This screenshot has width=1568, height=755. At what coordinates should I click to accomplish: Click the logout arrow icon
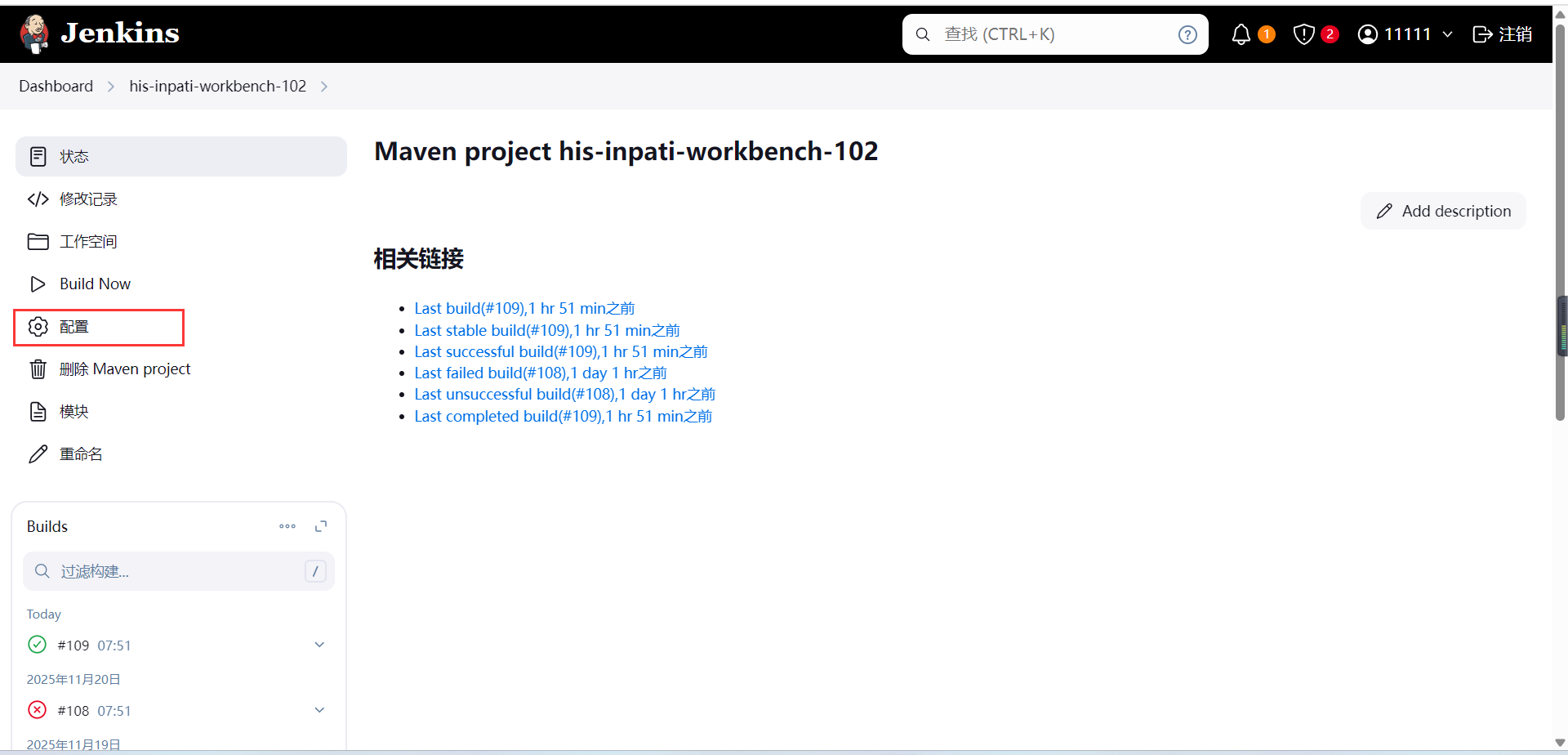pos(1482,34)
